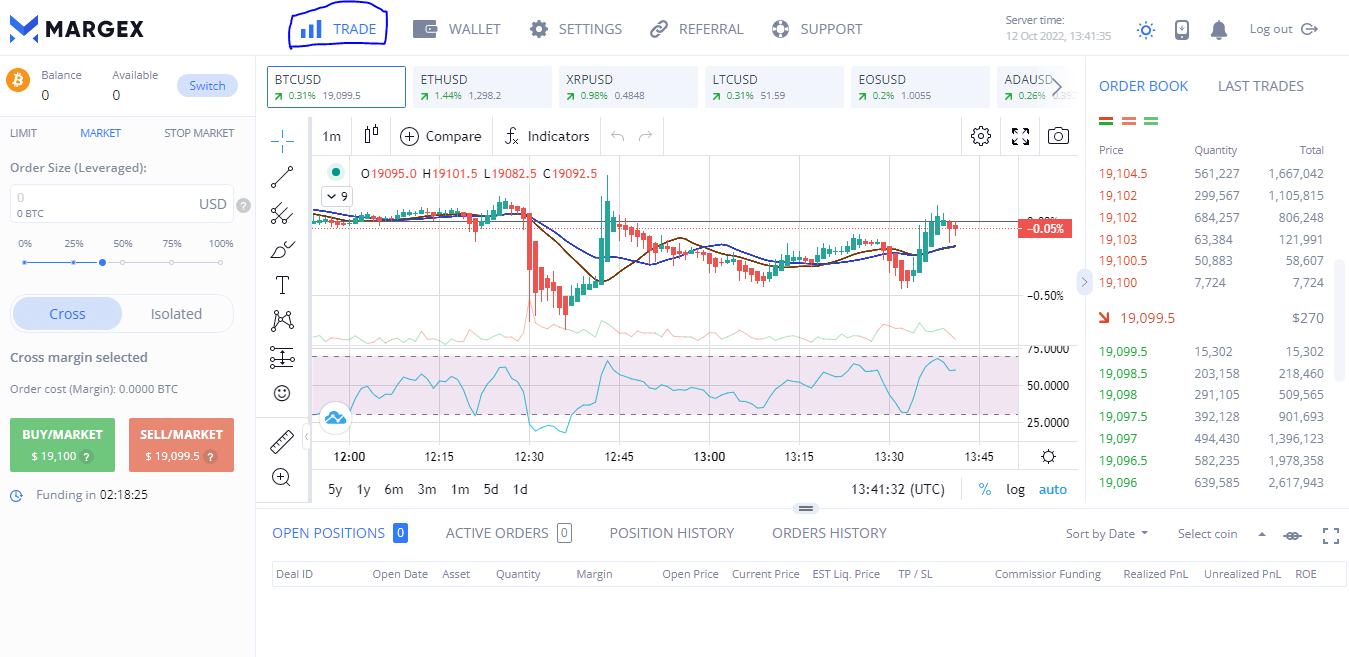
Task: Open the chart settings gear
Action: click(980, 136)
